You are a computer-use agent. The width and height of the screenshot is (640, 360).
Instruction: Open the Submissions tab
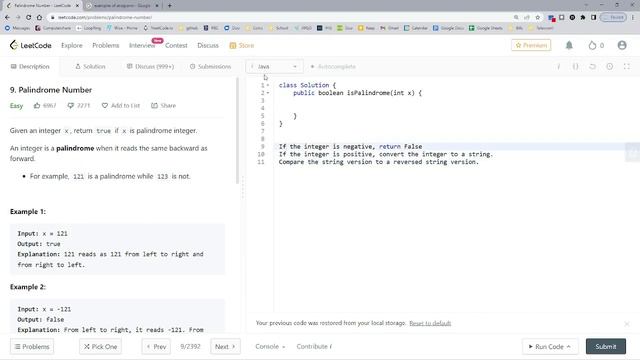(210, 67)
